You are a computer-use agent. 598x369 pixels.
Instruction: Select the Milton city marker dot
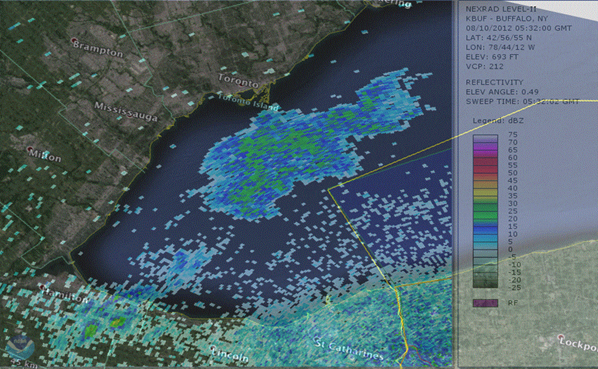pyautogui.click(x=30, y=149)
